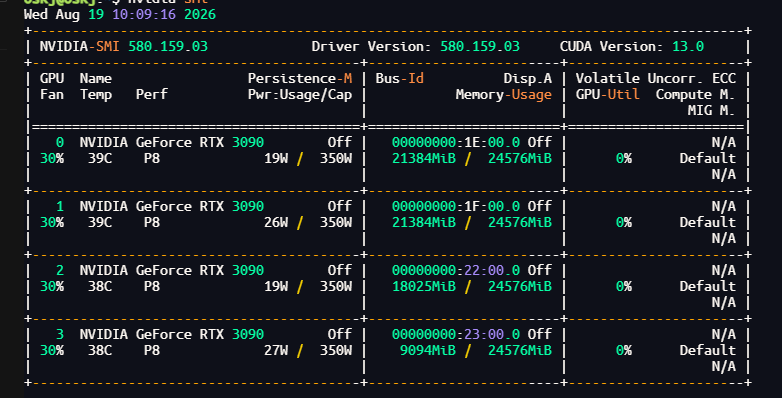Click the 0% utilization of GPU 0
Viewport: 782px width, 398px height.
click(x=623, y=158)
